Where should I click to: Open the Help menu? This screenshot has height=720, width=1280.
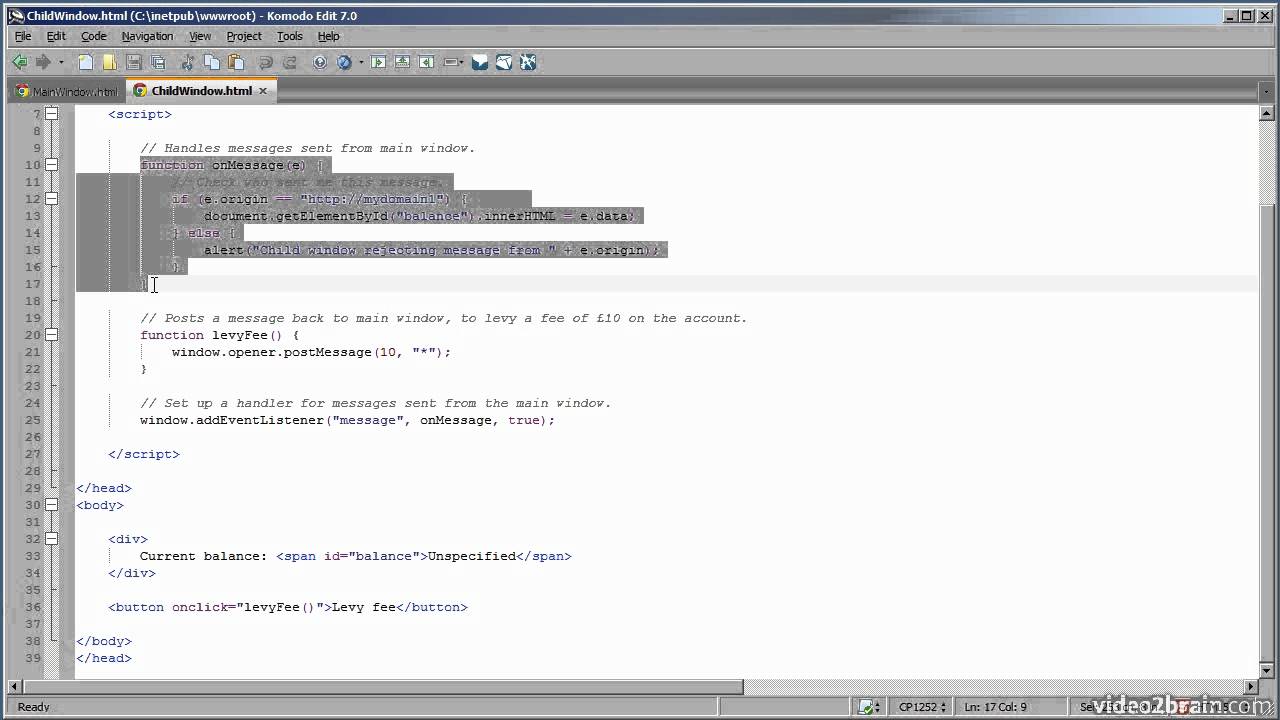(x=329, y=36)
